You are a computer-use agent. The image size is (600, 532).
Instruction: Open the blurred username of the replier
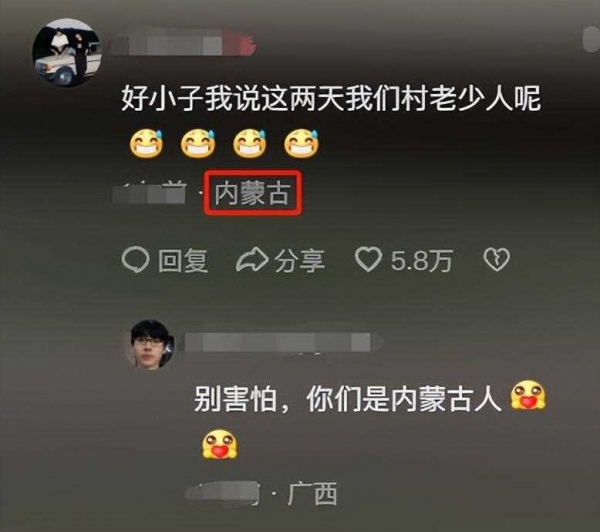(x=283, y=342)
